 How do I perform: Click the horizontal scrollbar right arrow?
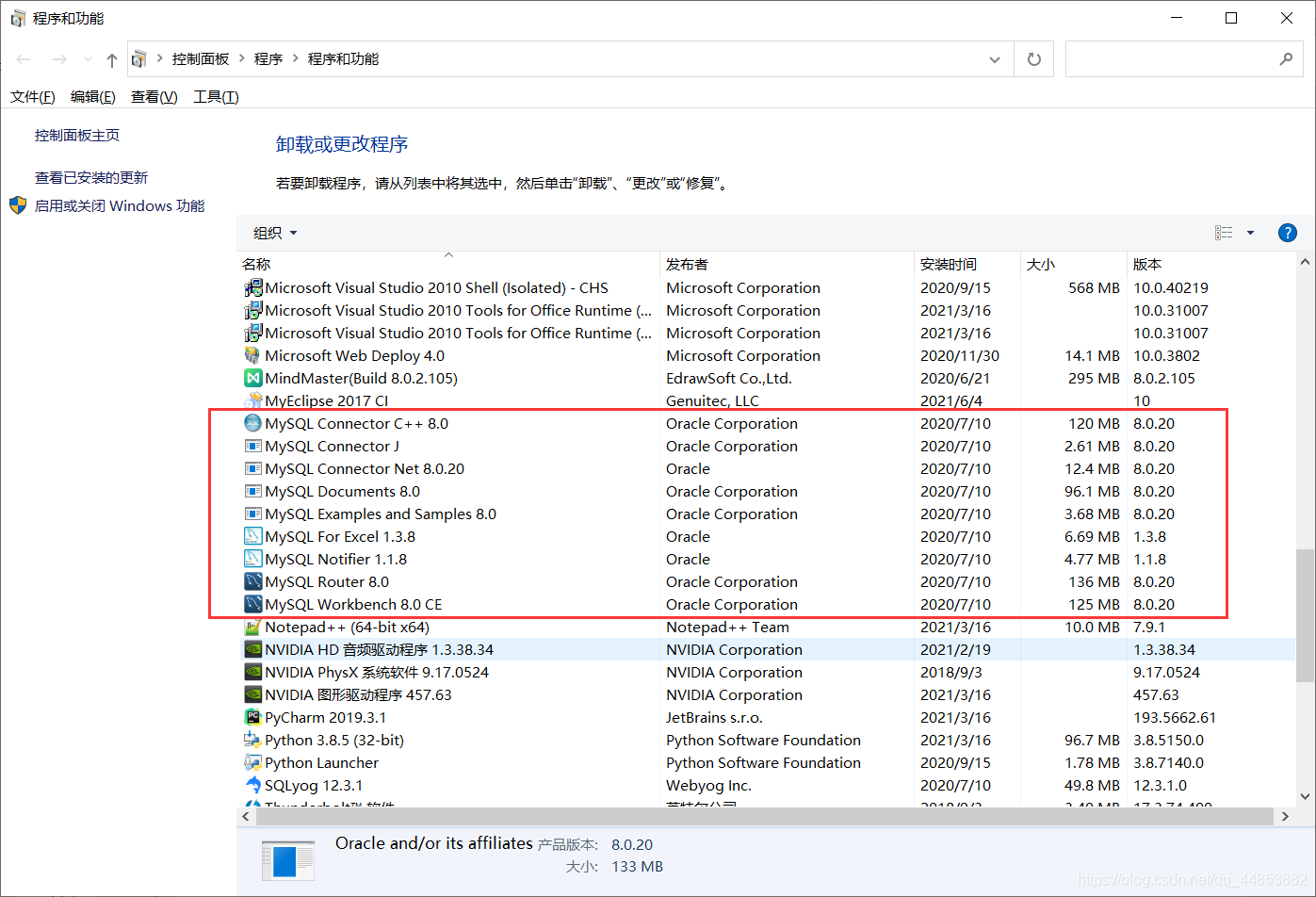tap(1286, 816)
